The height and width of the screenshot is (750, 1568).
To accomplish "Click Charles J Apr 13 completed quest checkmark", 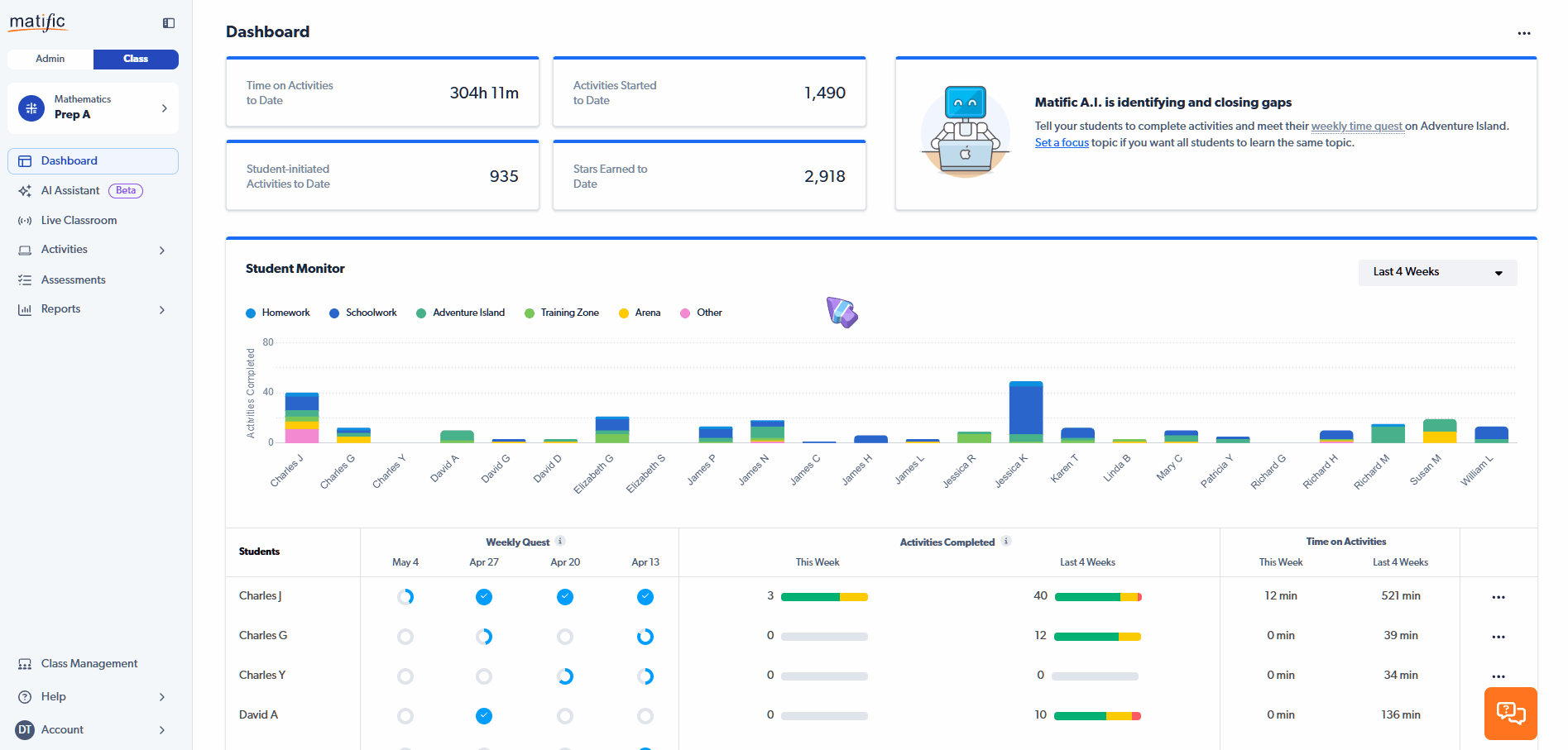I will (x=645, y=597).
